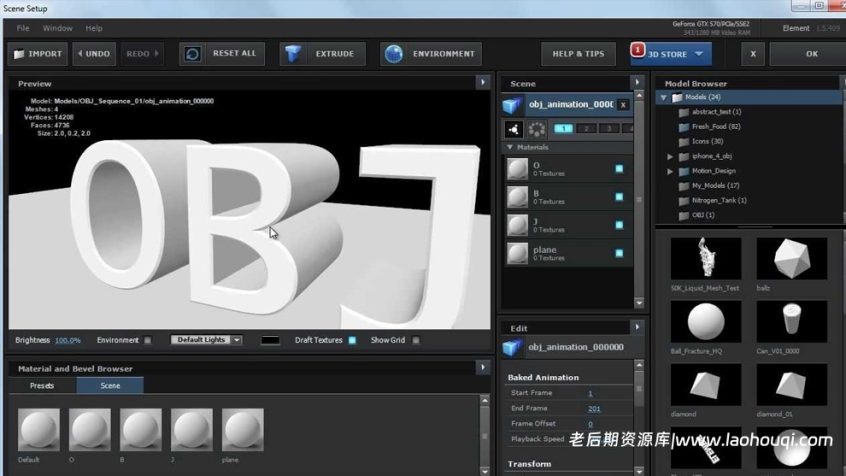Select the particle replicator icon in Scene panel
Viewport: 846px width, 476px height.
[514, 129]
